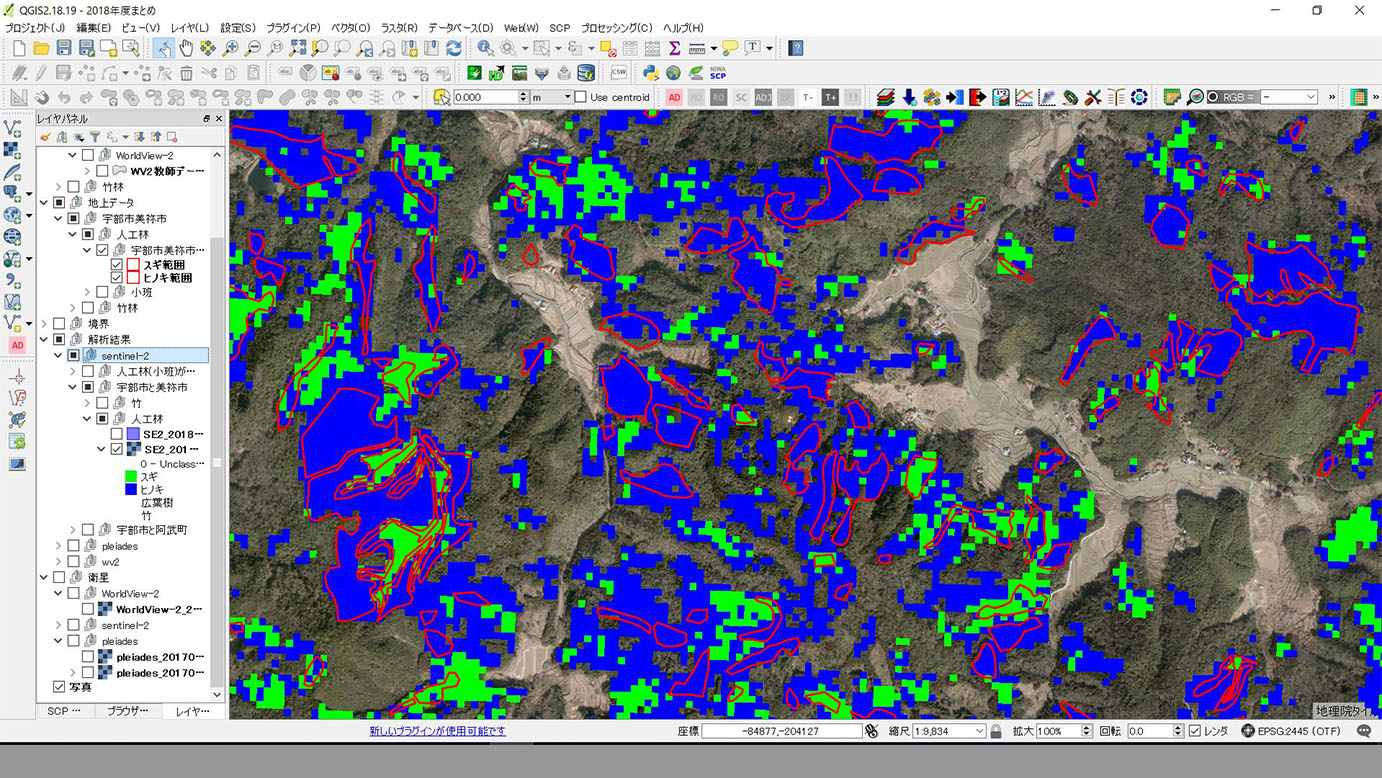Collapse the 解析結果 group
1382x778 pixels.
[x=44, y=340]
